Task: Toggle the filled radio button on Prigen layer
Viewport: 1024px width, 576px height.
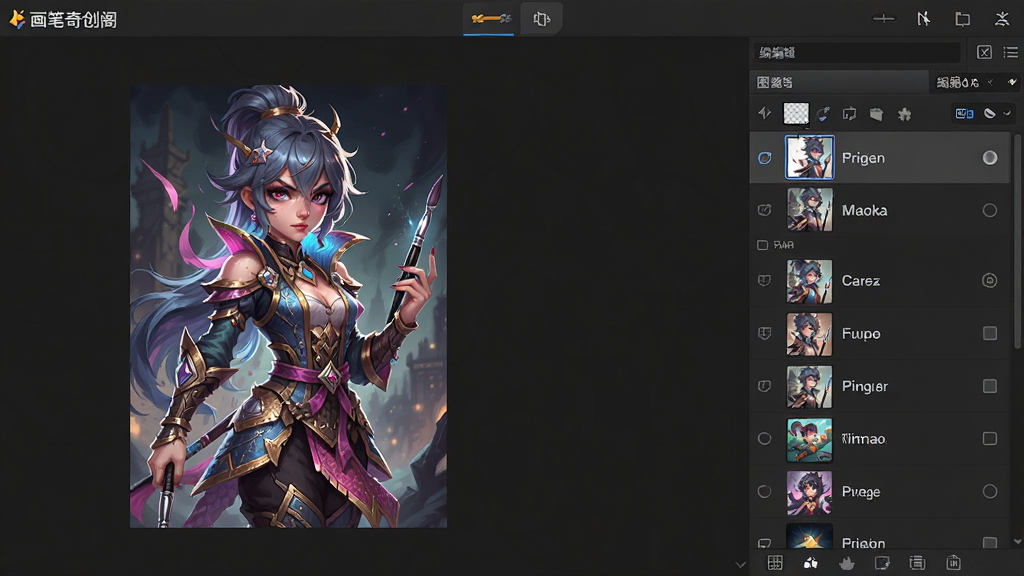Action: click(x=990, y=157)
